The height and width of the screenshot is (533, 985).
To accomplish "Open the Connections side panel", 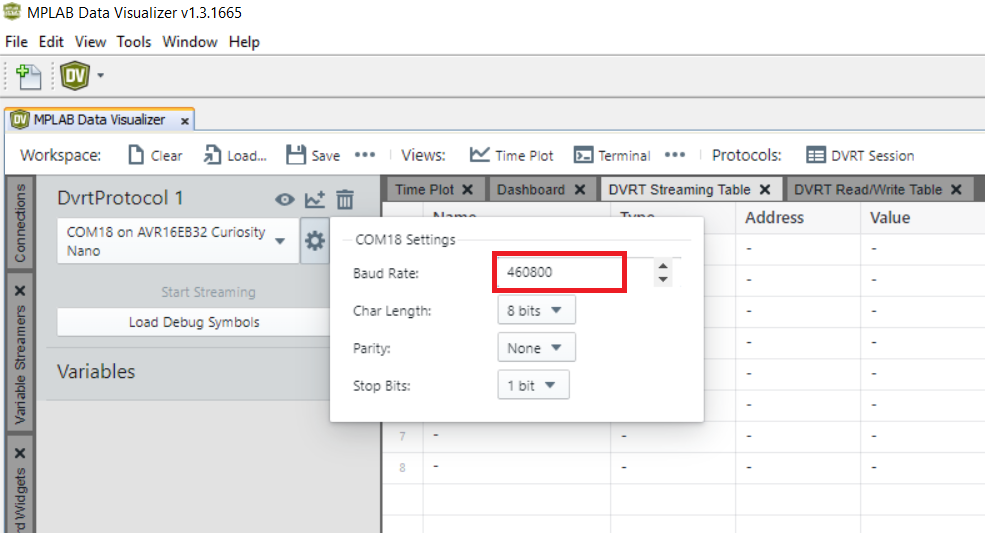I will 20,223.
